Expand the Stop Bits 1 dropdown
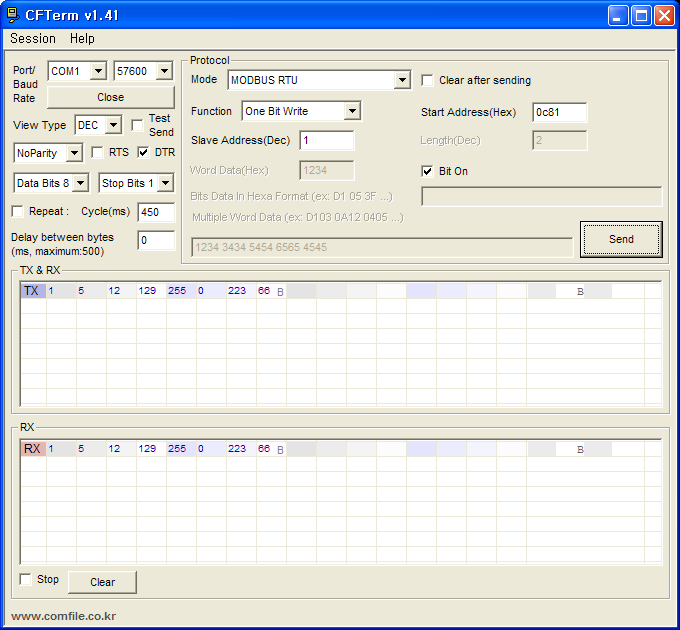 165,183
